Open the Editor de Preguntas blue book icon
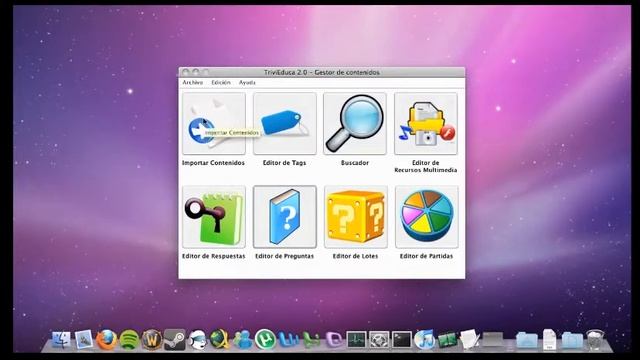The image size is (640, 360). (x=285, y=217)
